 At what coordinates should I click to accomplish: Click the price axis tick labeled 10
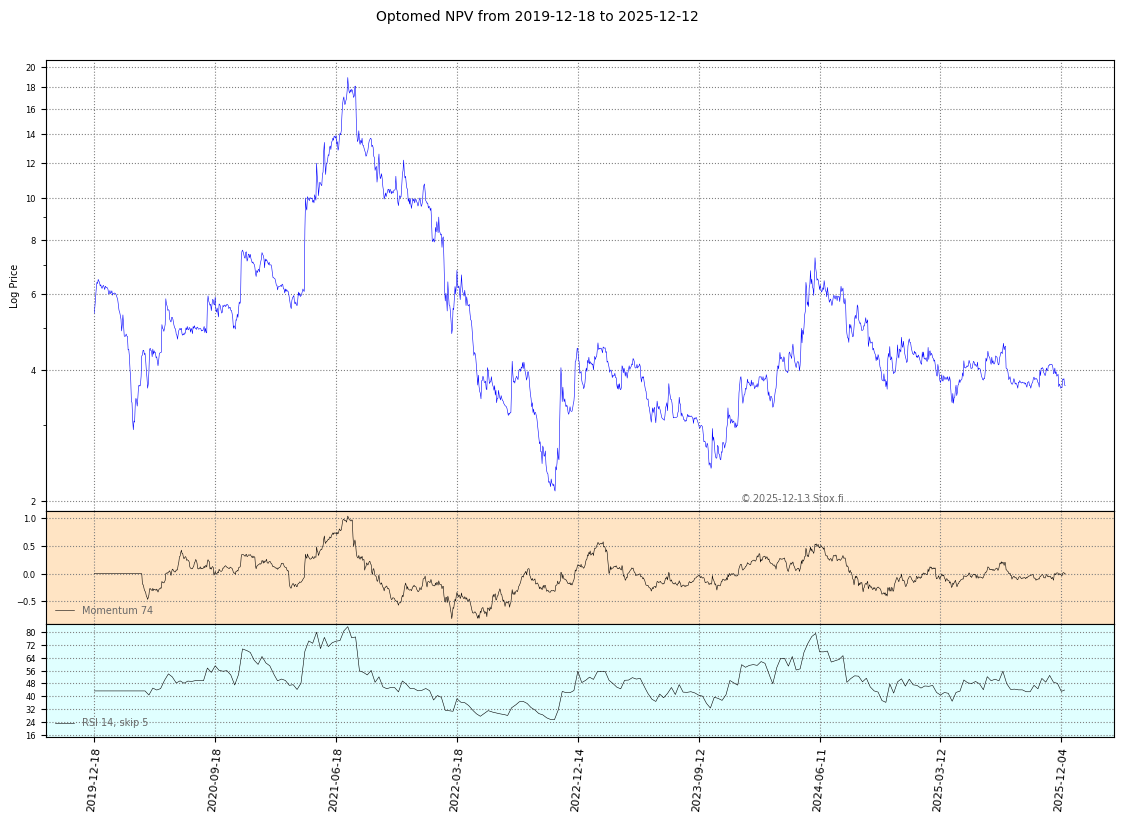point(31,199)
